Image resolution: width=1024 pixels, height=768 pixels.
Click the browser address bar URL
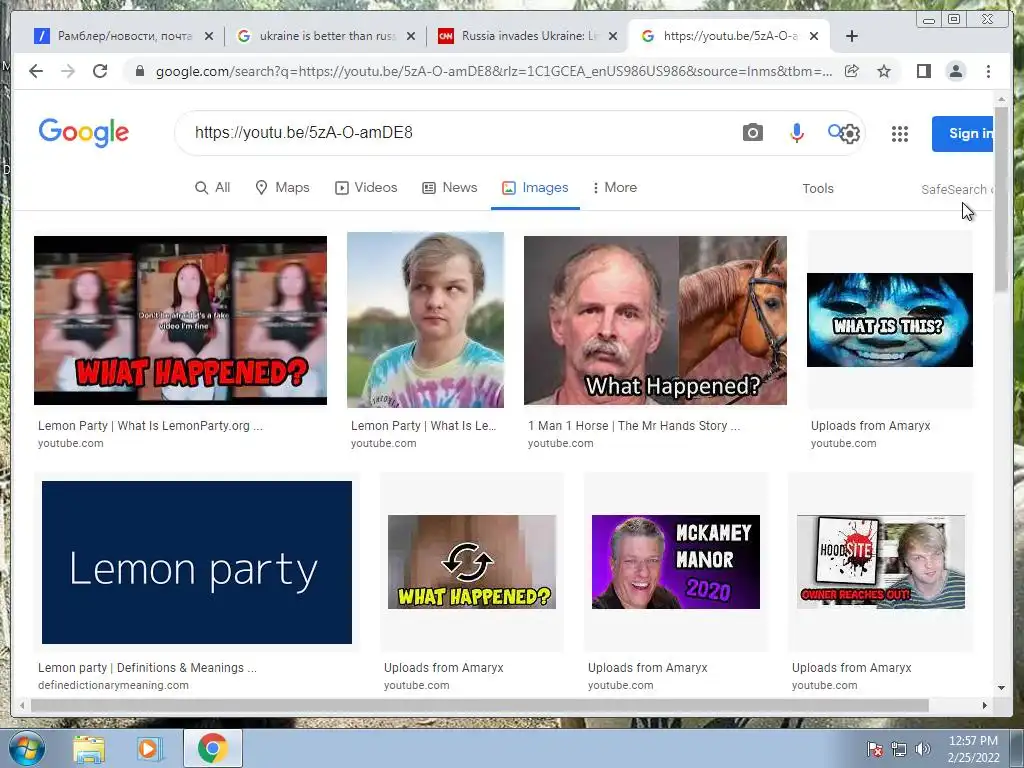tap(494, 71)
